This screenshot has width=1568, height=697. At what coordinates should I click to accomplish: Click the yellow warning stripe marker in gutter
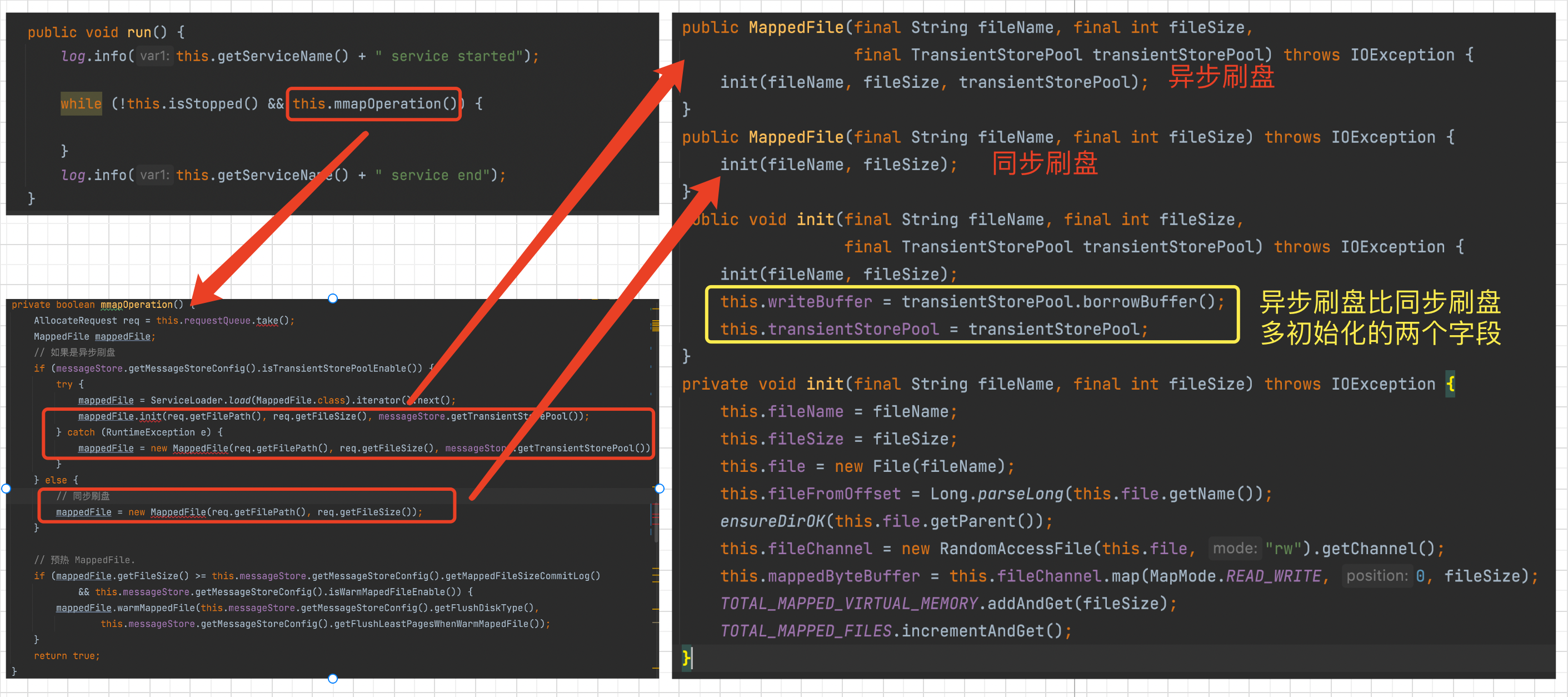(655, 326)
